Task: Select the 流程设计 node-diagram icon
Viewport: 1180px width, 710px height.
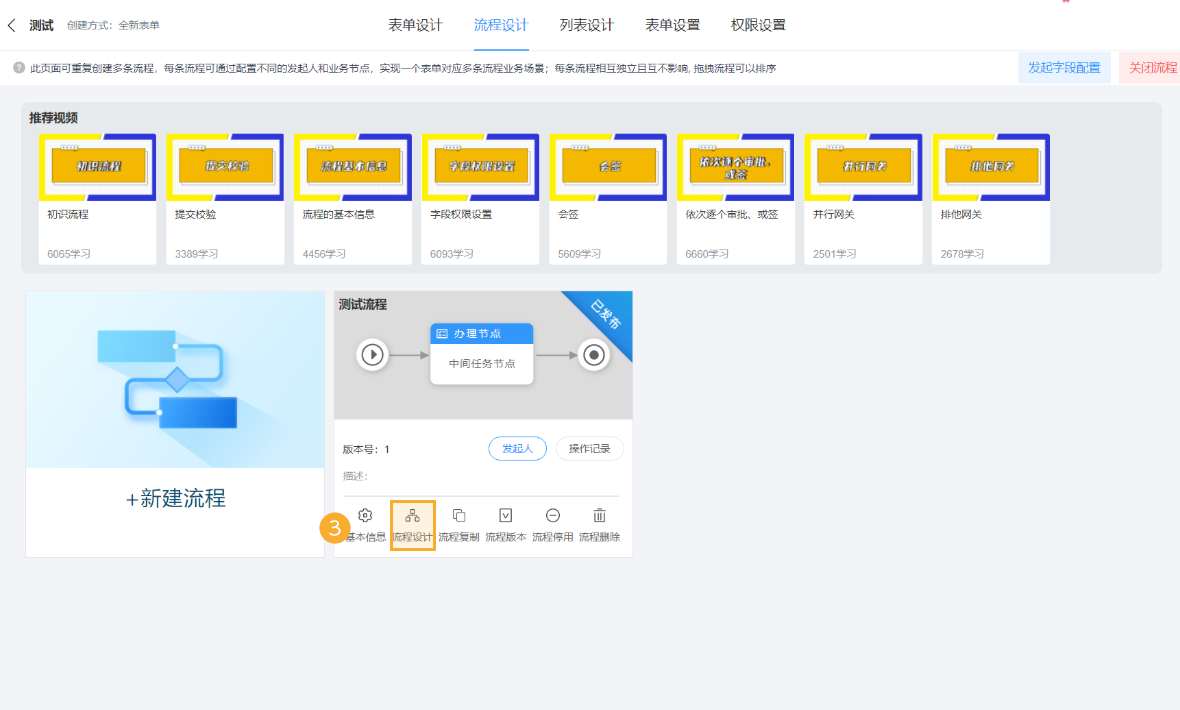Action: [x=412, y=516]
